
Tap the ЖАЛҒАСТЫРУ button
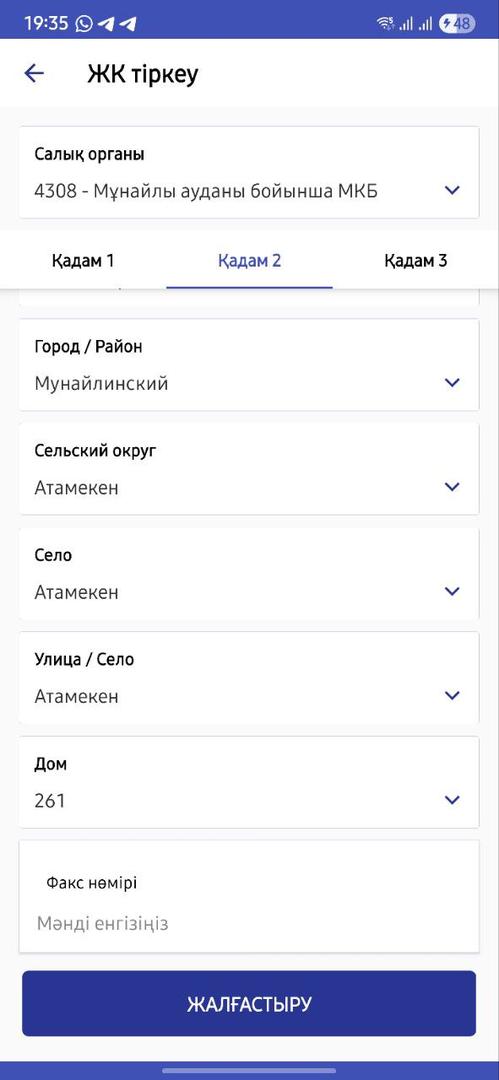coord(249,1004)
